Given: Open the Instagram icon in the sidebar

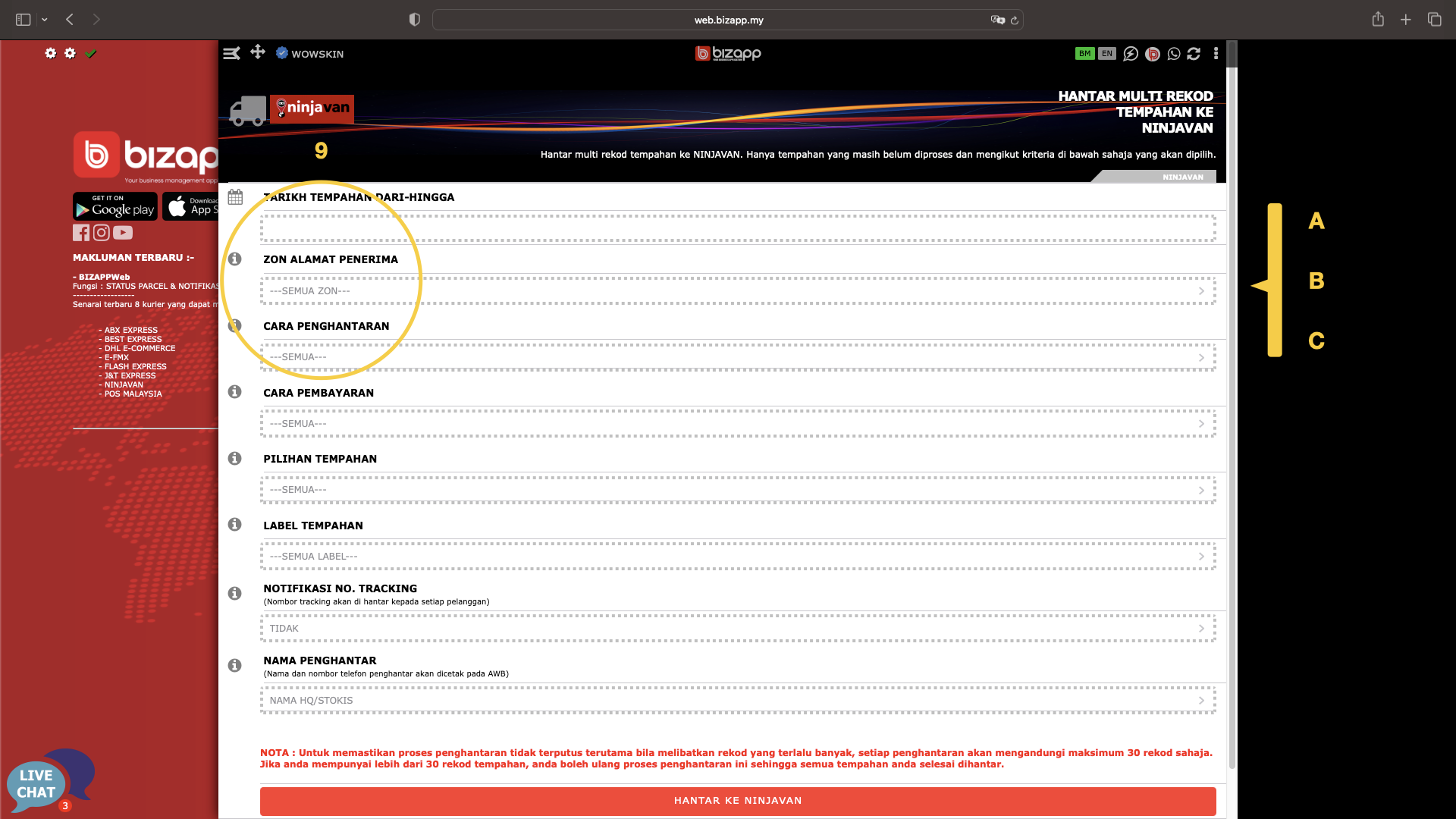Looking at the screenshot, I should 102,233.
